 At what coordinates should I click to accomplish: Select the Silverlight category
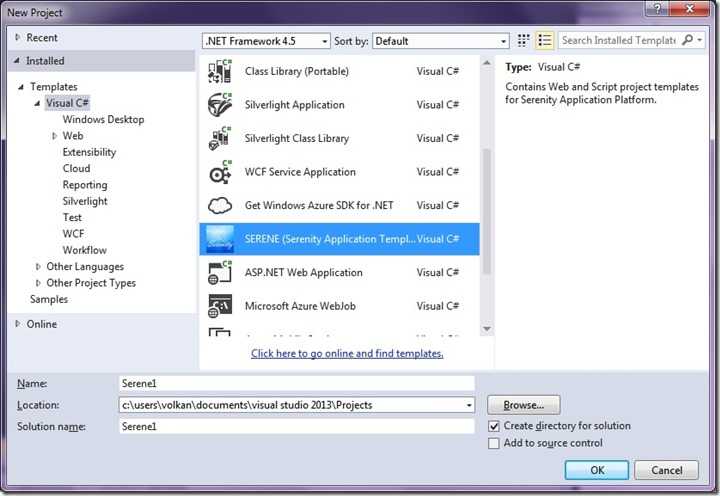pyautogui.click(x=85, y=201)
